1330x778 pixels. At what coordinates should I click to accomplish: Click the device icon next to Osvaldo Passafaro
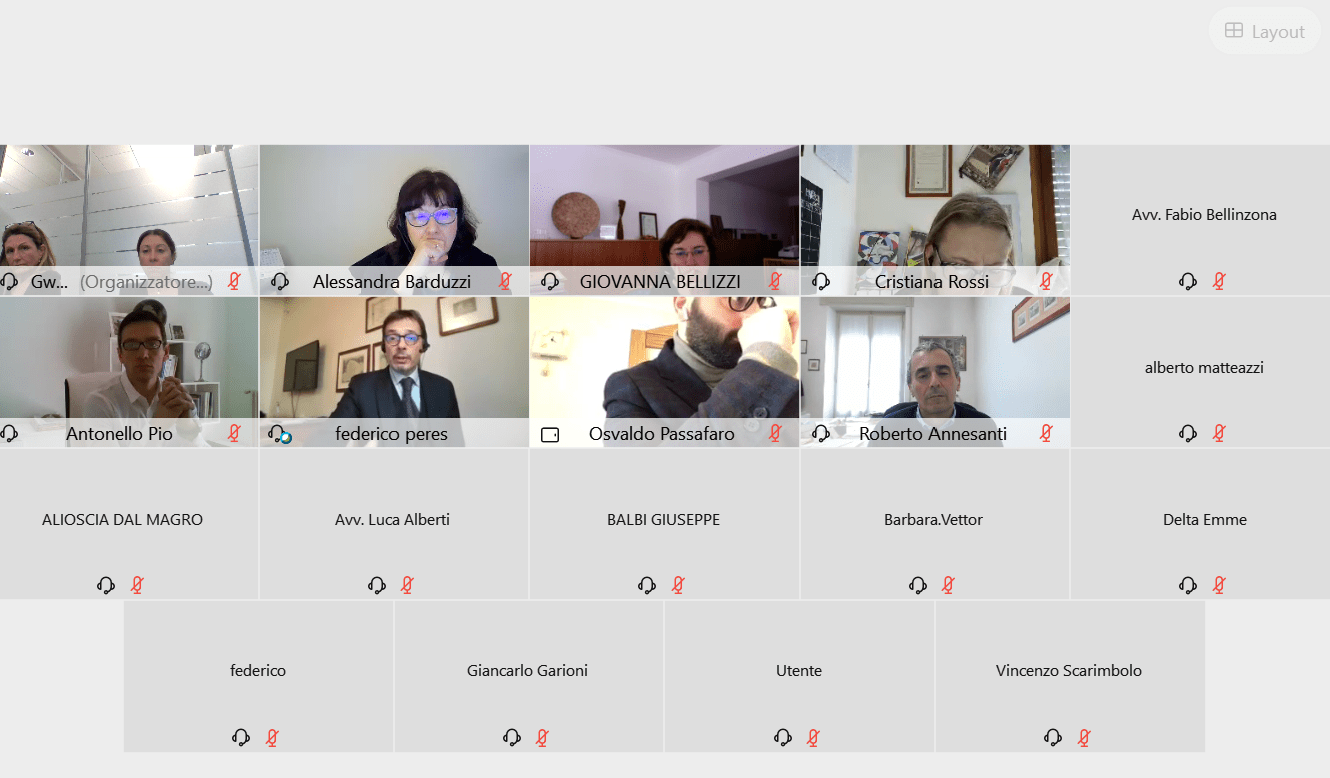point(550,434)
